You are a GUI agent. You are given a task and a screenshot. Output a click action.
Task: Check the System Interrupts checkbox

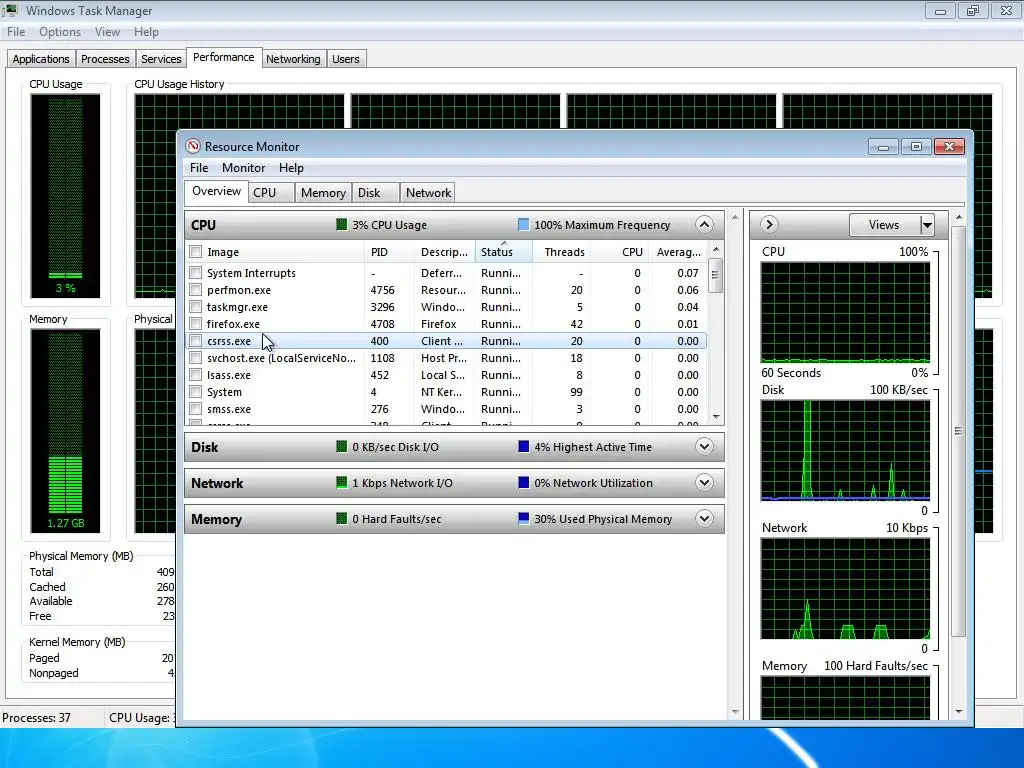(x=195, y=272)
